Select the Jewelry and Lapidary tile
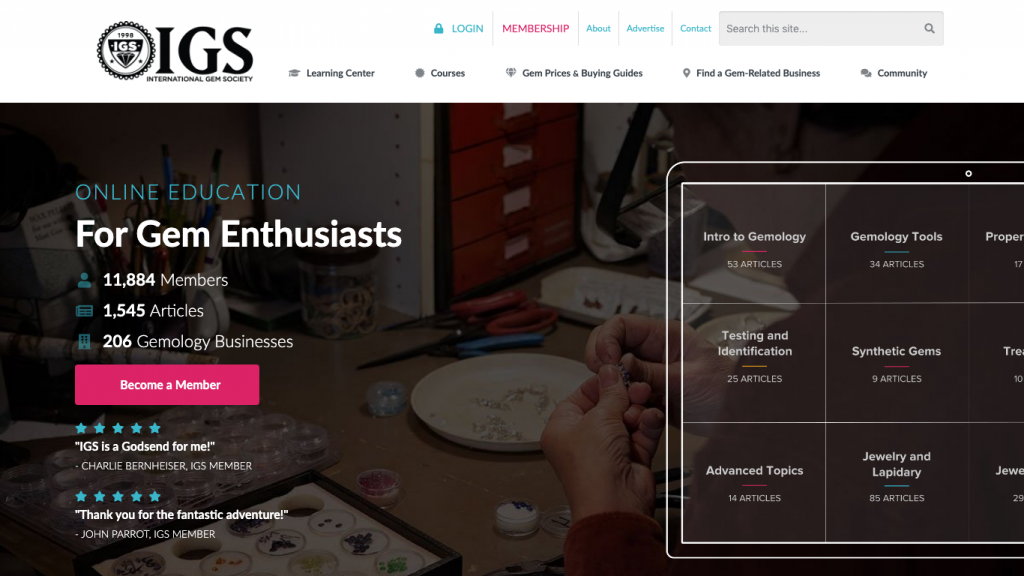The height and width of the screenshot is (576, 1024). pos(897,482)
